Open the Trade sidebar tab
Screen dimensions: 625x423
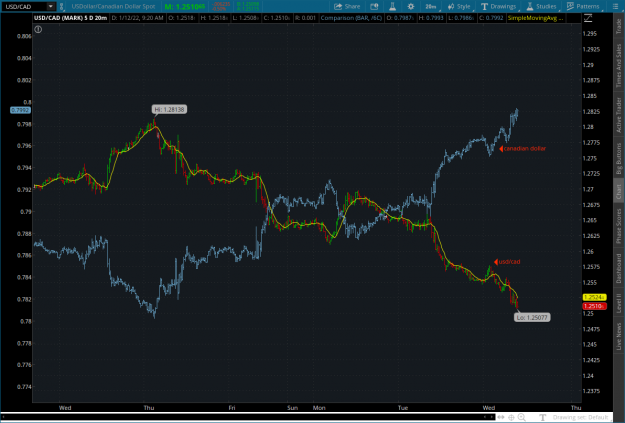619,26
